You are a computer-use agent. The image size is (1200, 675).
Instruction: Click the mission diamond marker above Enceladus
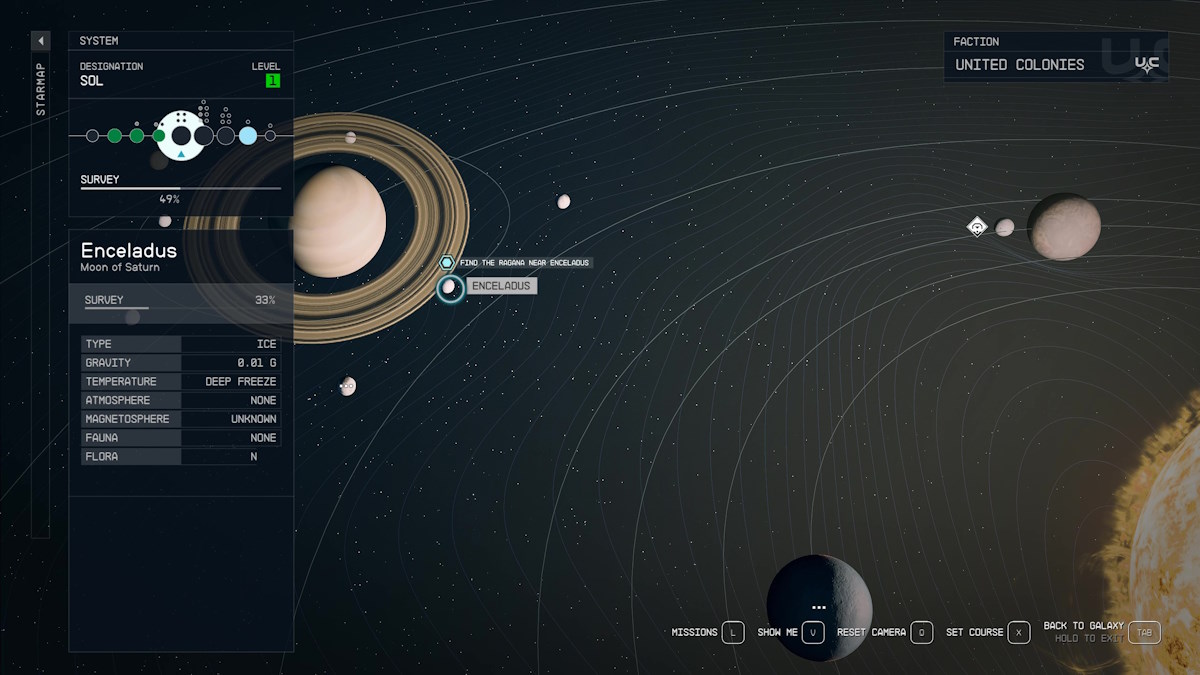point(447,262)
